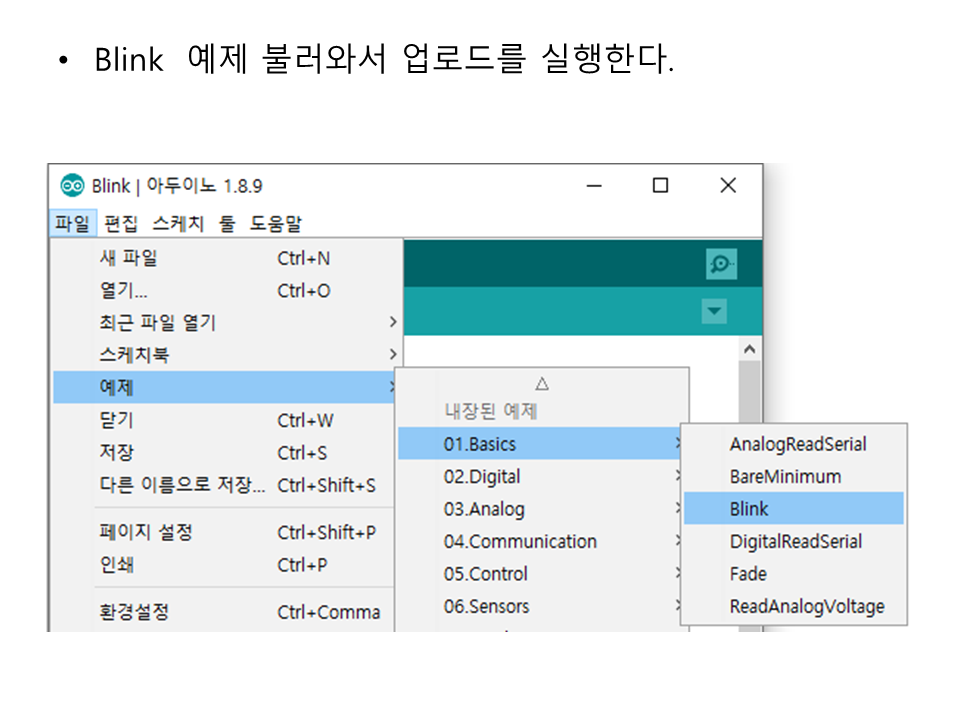
Task: Open the 스케치 menu
Action: [178, 223]
